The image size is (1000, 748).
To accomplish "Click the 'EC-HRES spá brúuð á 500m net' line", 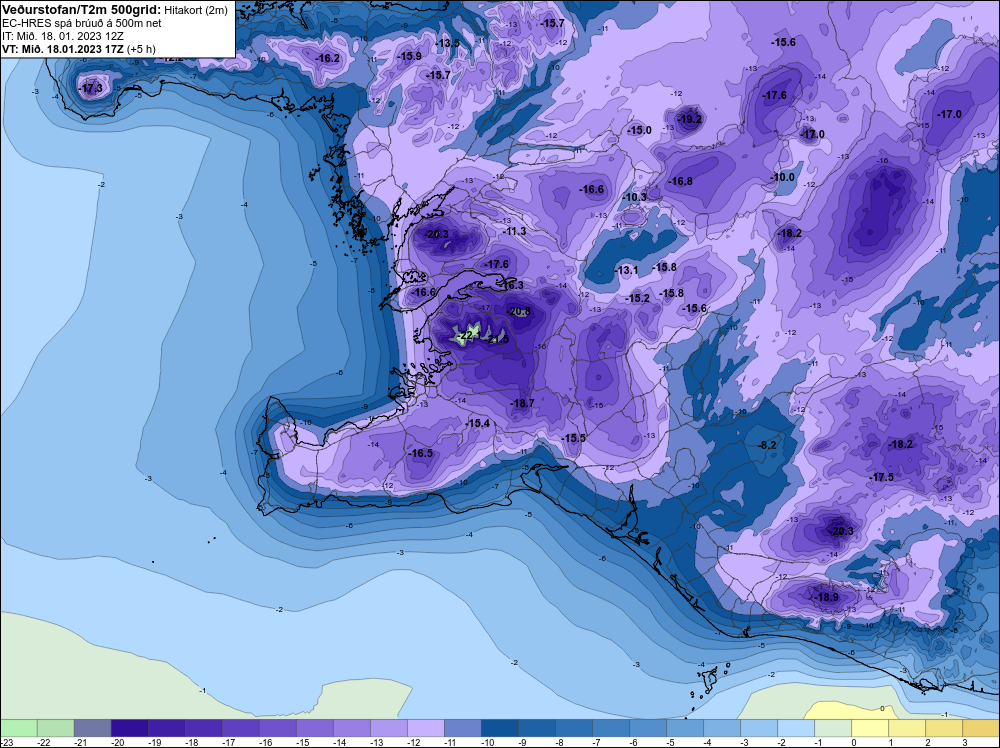I will tap(82, 23).
